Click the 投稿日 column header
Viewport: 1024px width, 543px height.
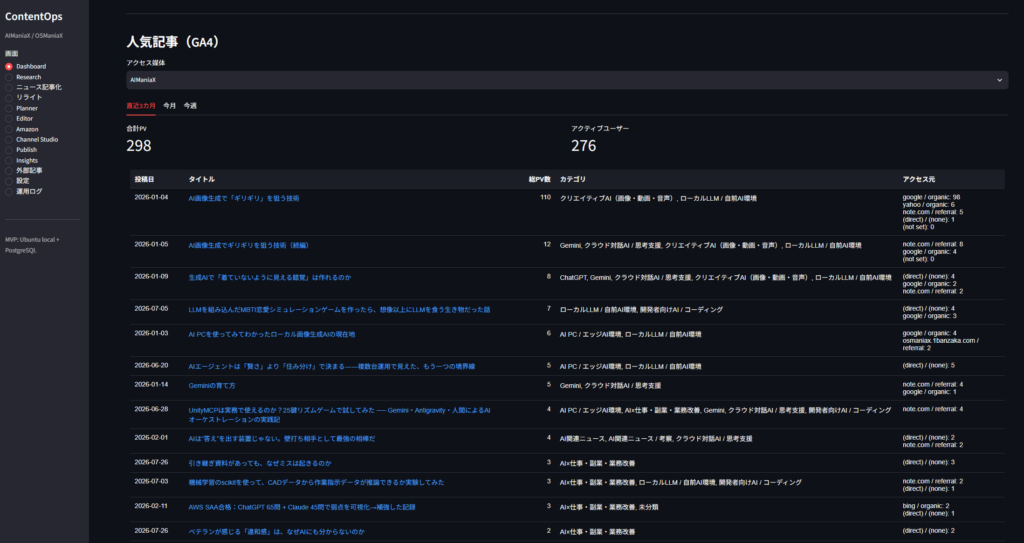pos(144,179)
